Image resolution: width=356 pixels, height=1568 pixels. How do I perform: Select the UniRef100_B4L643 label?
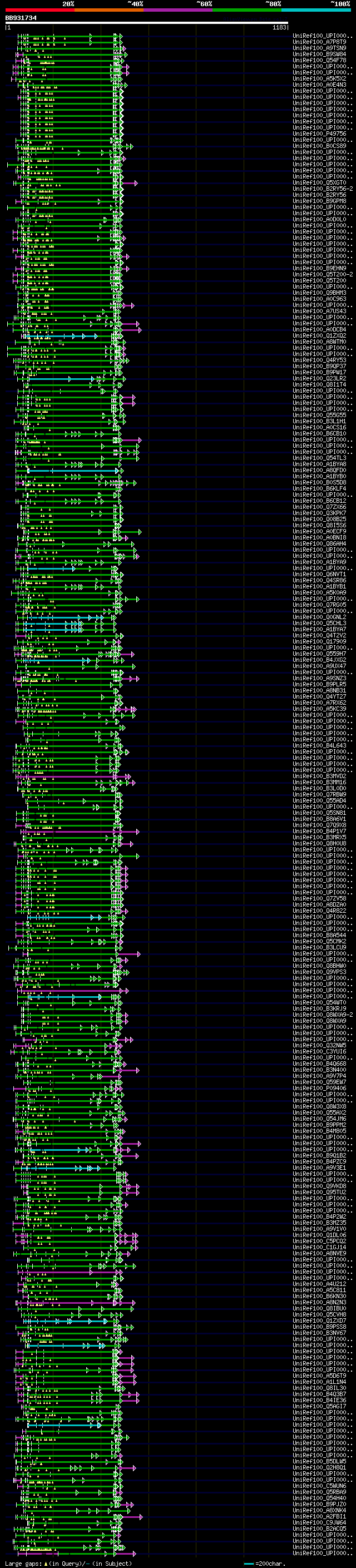319,746
